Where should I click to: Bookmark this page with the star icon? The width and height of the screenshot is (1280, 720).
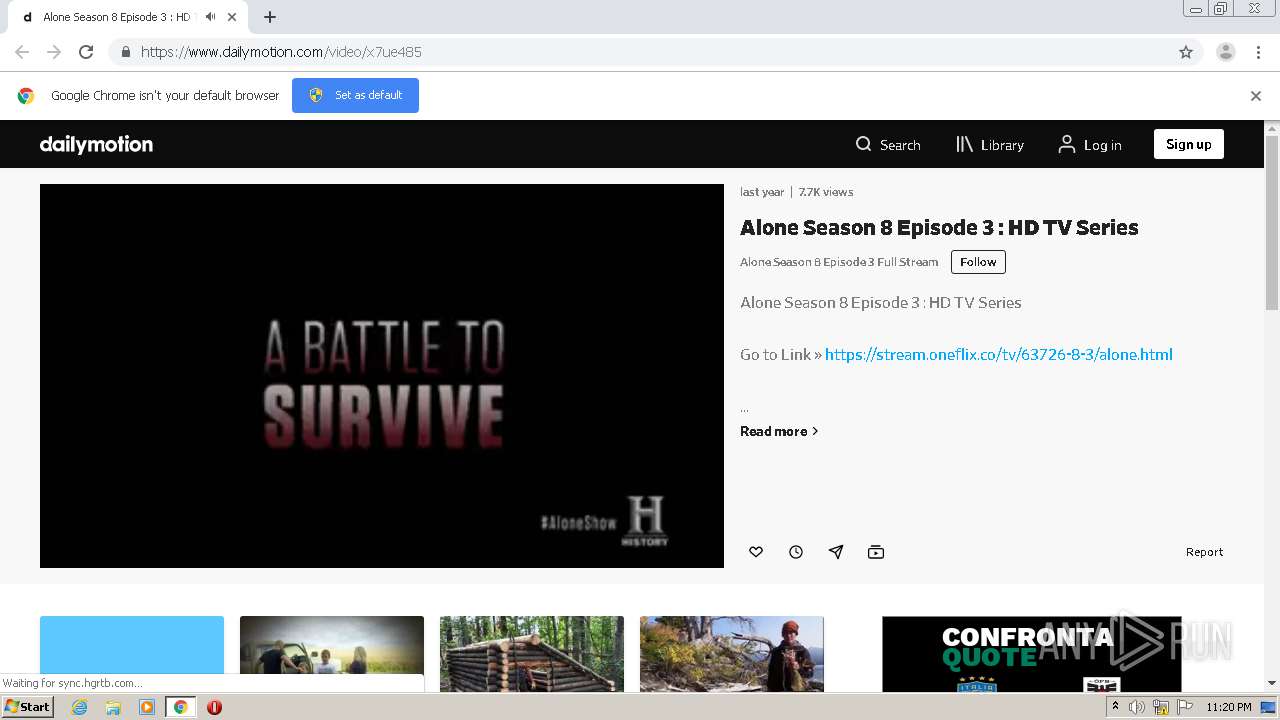1186,52
